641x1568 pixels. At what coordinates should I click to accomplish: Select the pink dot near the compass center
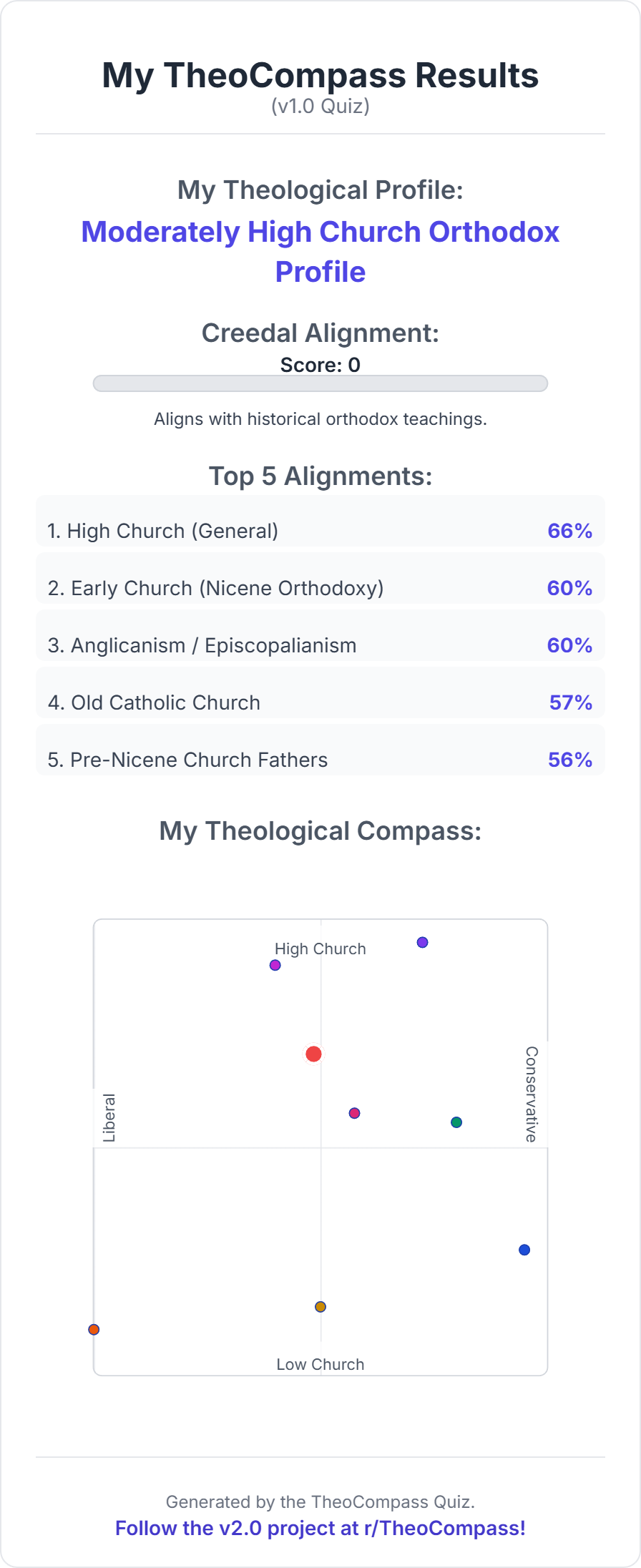[x=354, y=1113]
